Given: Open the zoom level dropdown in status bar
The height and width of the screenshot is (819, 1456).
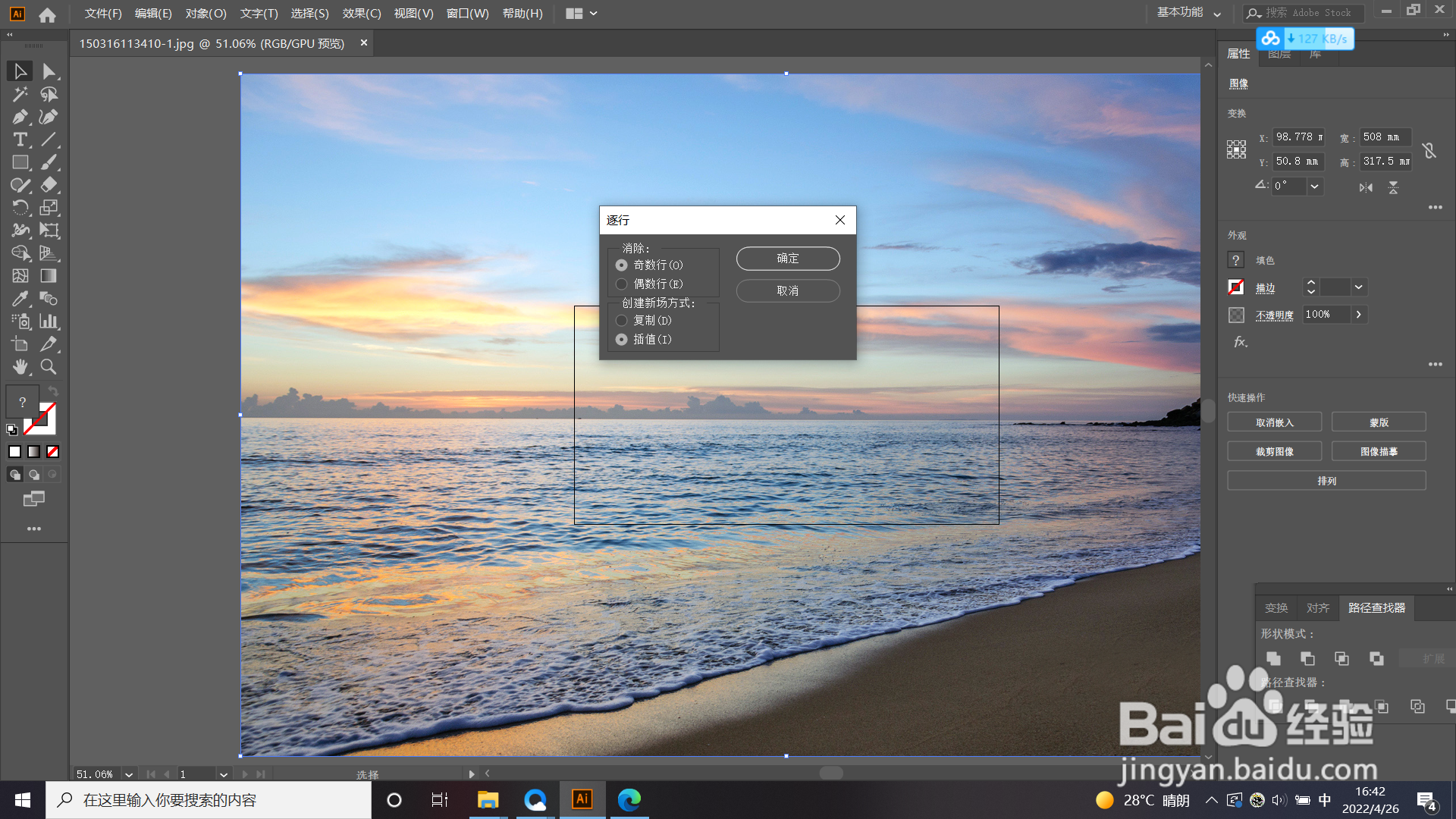Looking at the screenshot, I should tap(129, 774).
